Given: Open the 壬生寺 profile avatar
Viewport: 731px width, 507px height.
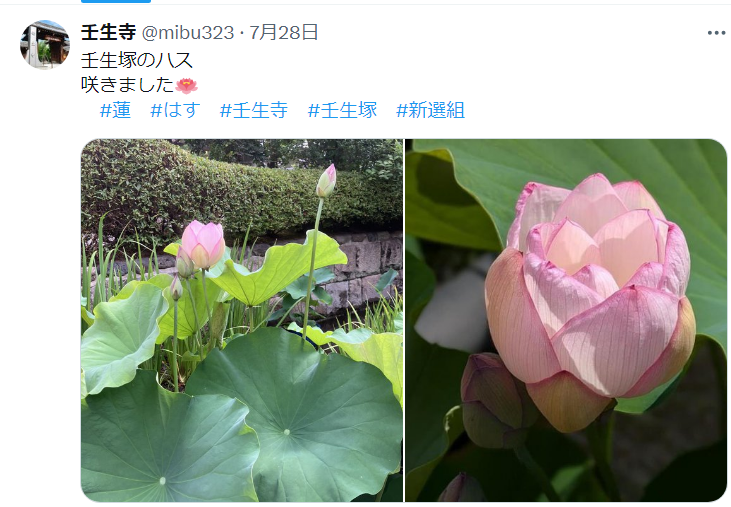Looking at the screenshot, I should [45, 44].
